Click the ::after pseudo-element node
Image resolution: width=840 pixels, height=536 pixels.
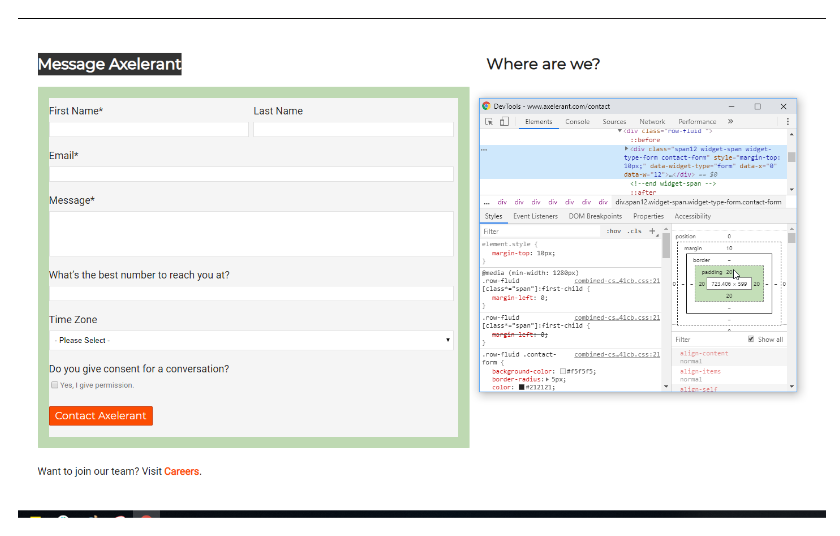coord(643,192)
